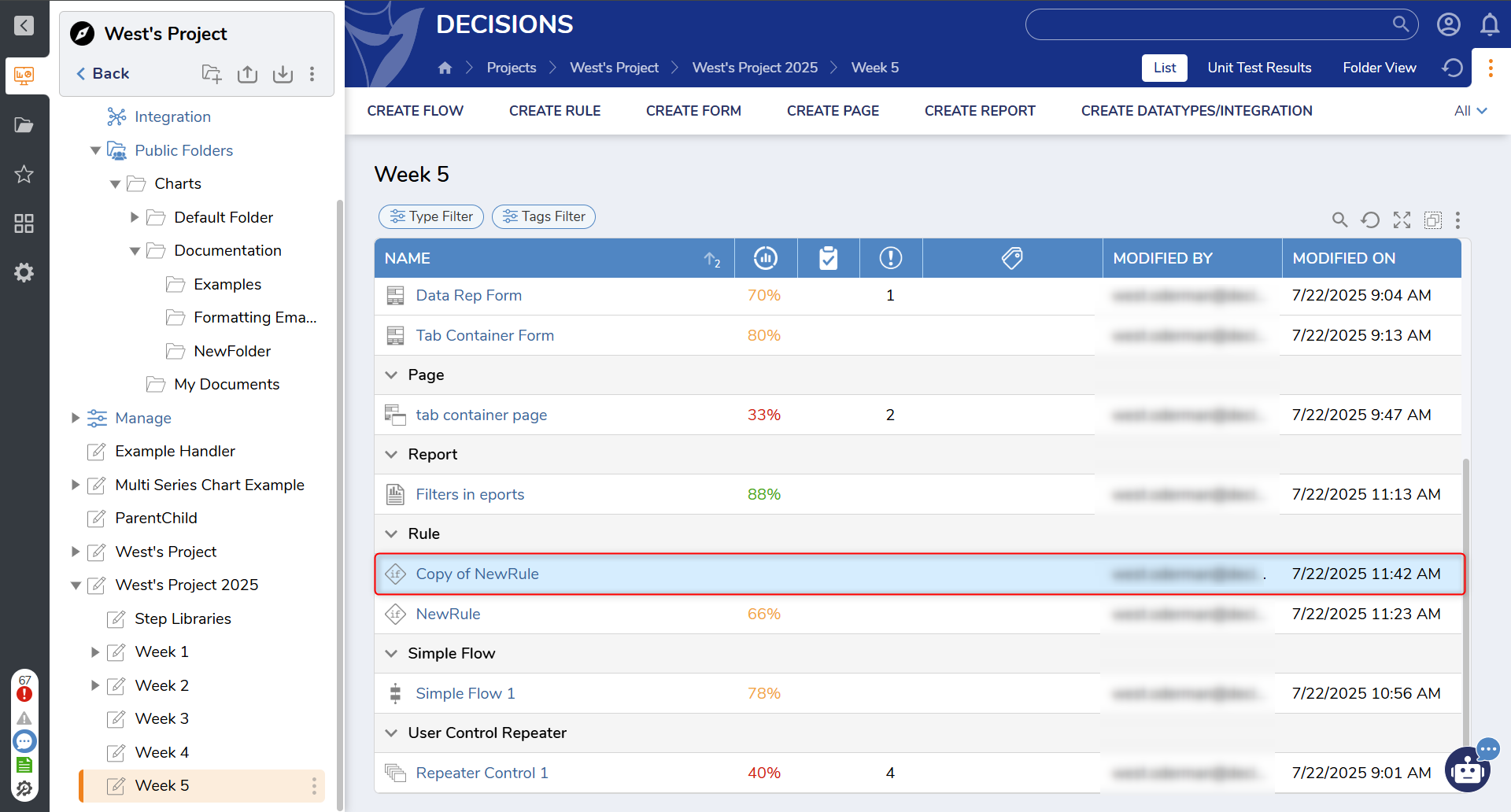Screen dimensions: 1511x812
Task: Expand the Week 1 tree node
Action: (95, 652)
